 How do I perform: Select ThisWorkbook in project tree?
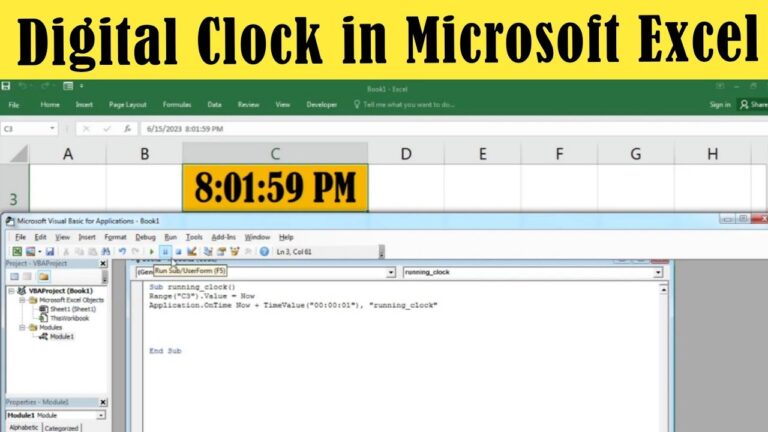70,318
